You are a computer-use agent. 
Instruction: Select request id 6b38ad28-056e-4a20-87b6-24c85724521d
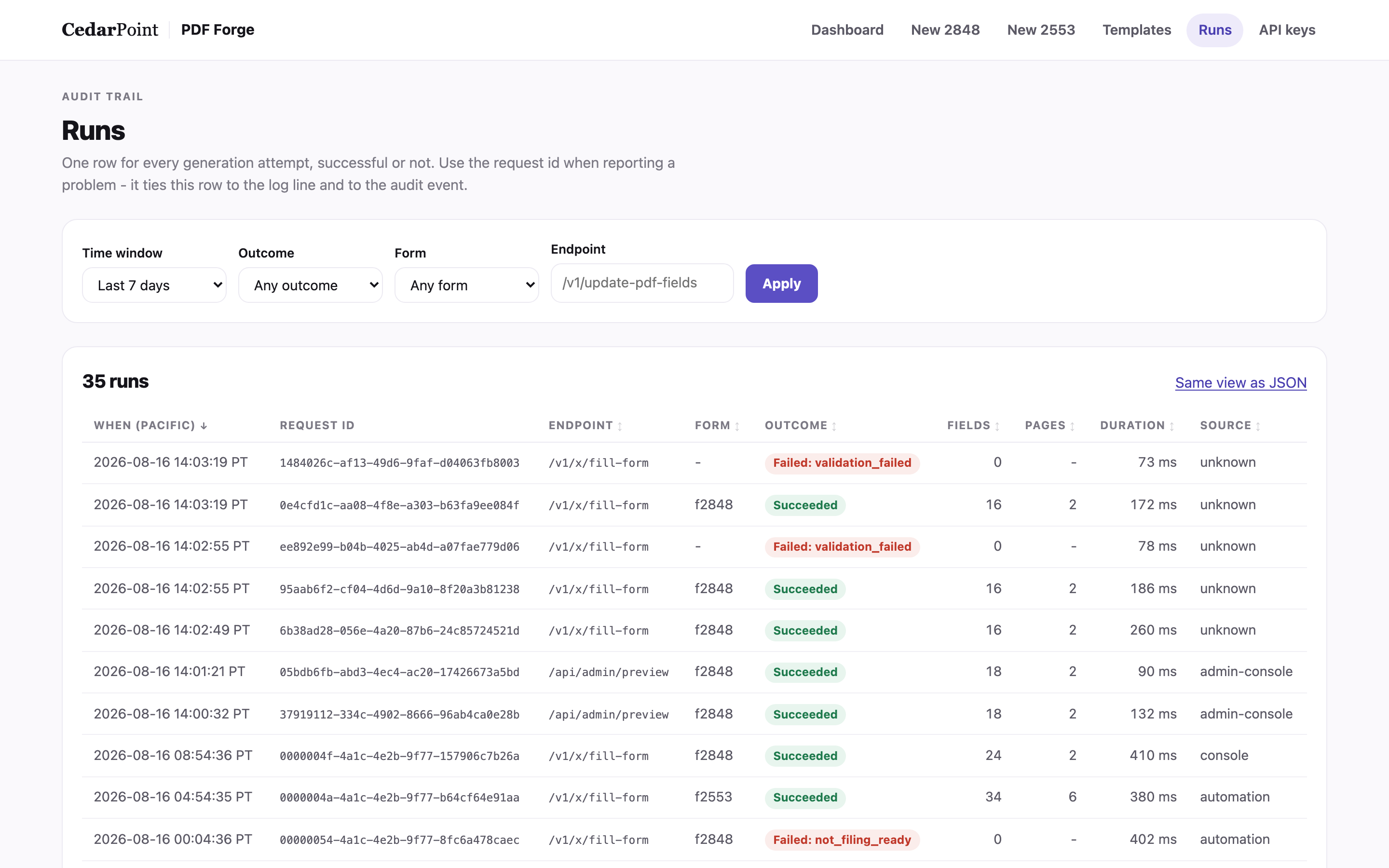point(399,630)
